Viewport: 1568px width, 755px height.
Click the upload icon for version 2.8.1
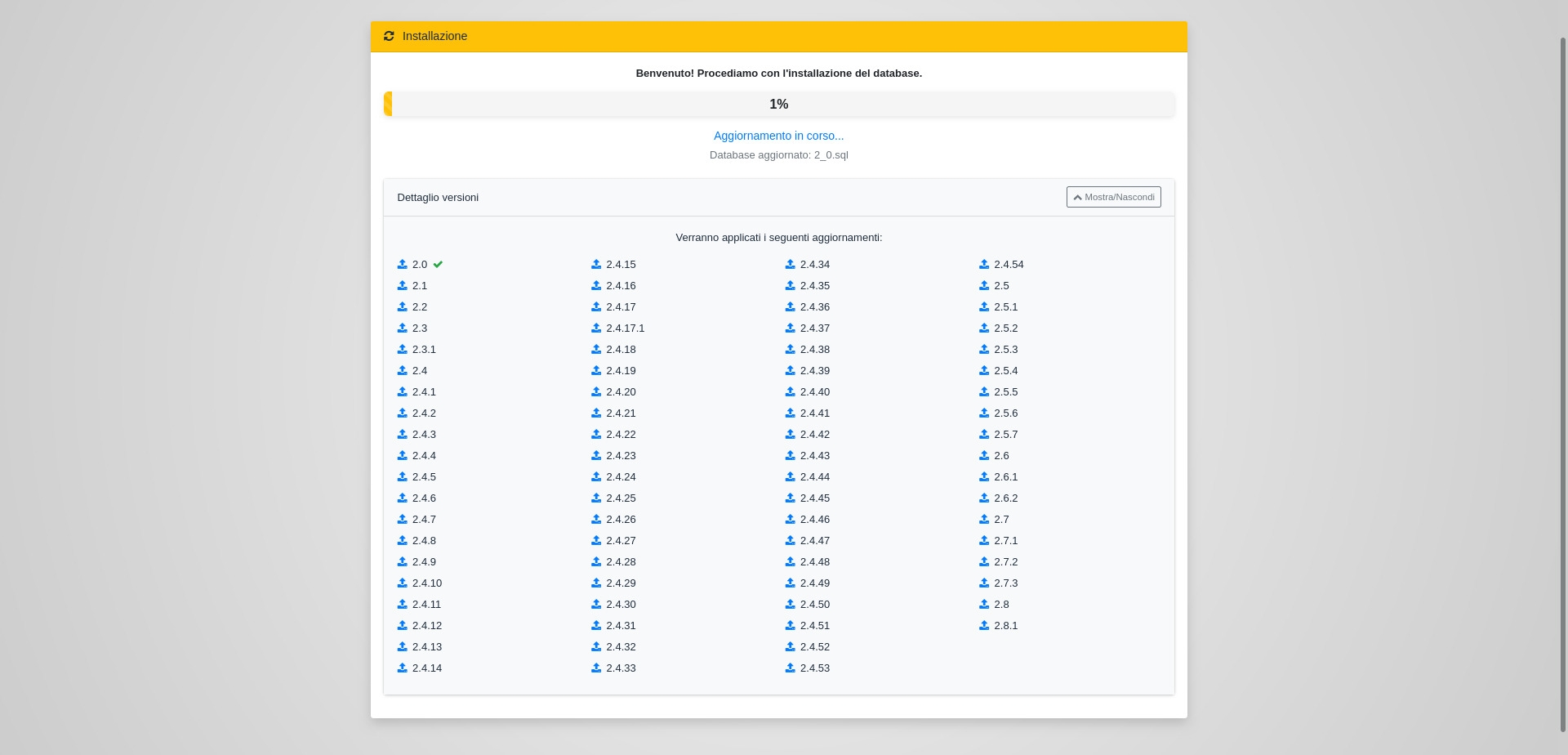984,626
